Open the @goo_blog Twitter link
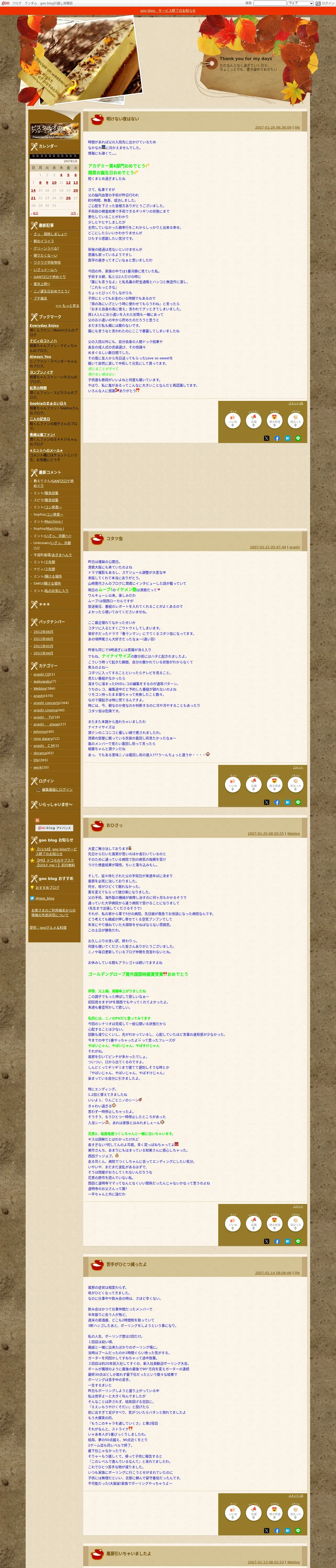This screenshot has width=336, height=1568. 44,898
